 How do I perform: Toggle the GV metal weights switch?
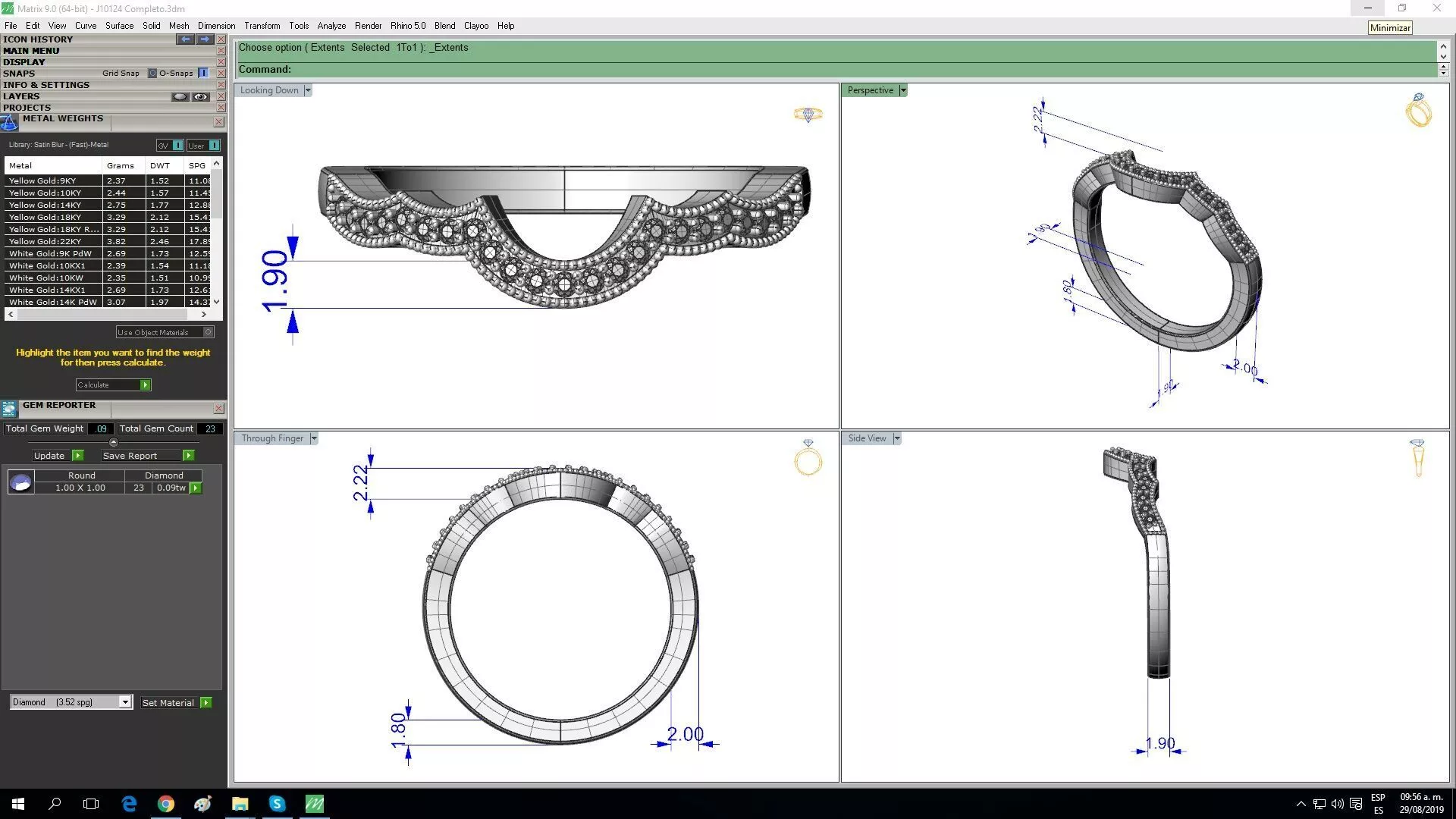click(177, 146)
